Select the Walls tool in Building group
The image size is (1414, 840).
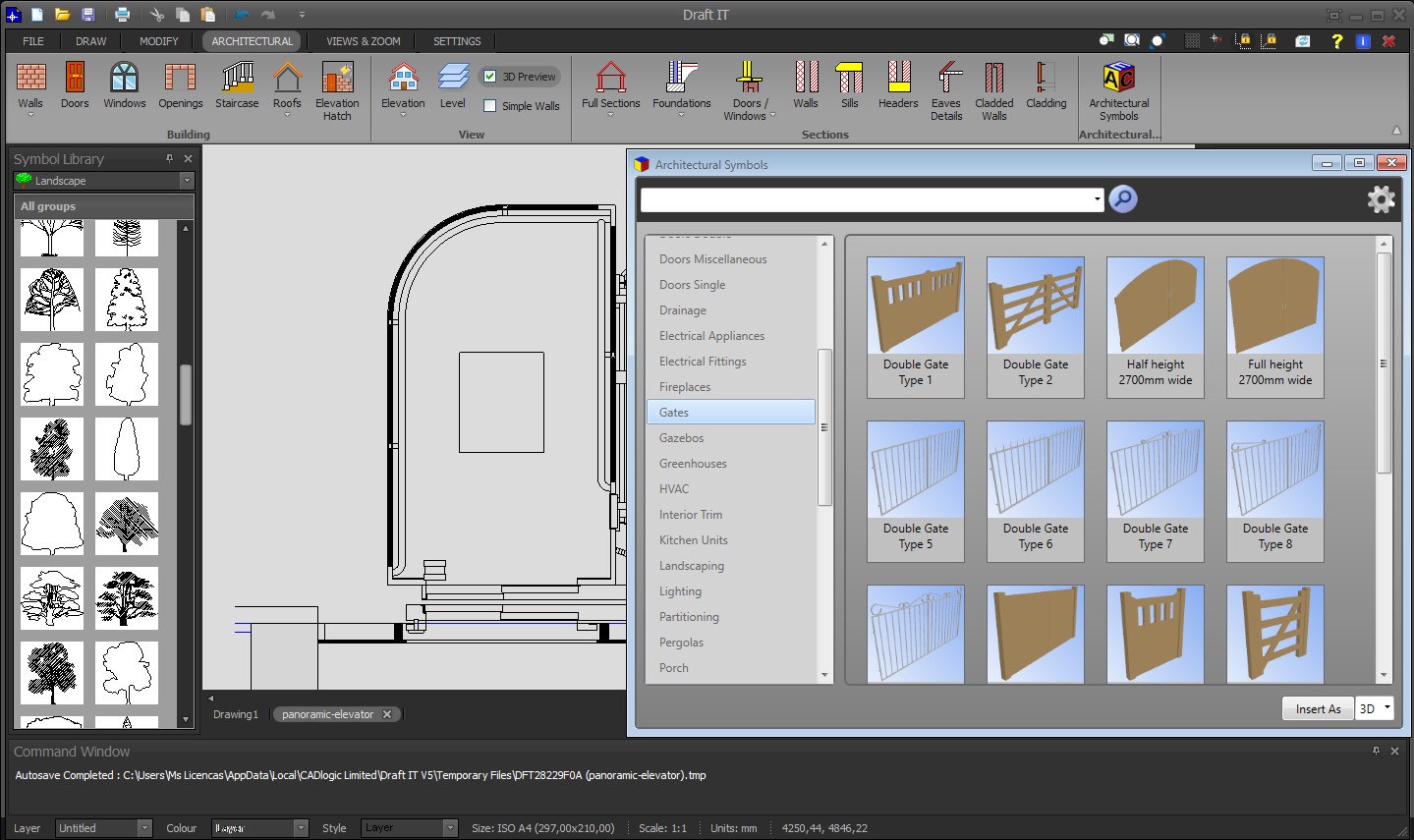coord(30,86)
